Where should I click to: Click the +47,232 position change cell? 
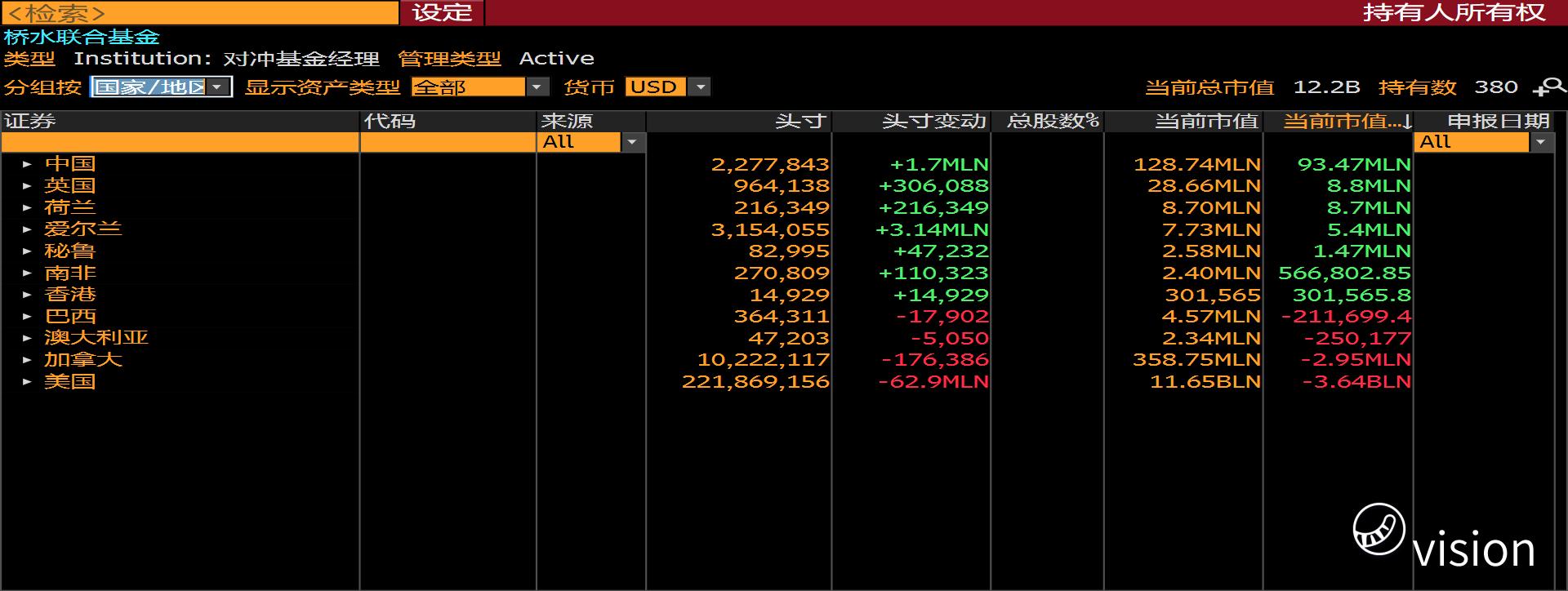pos(941,251)
